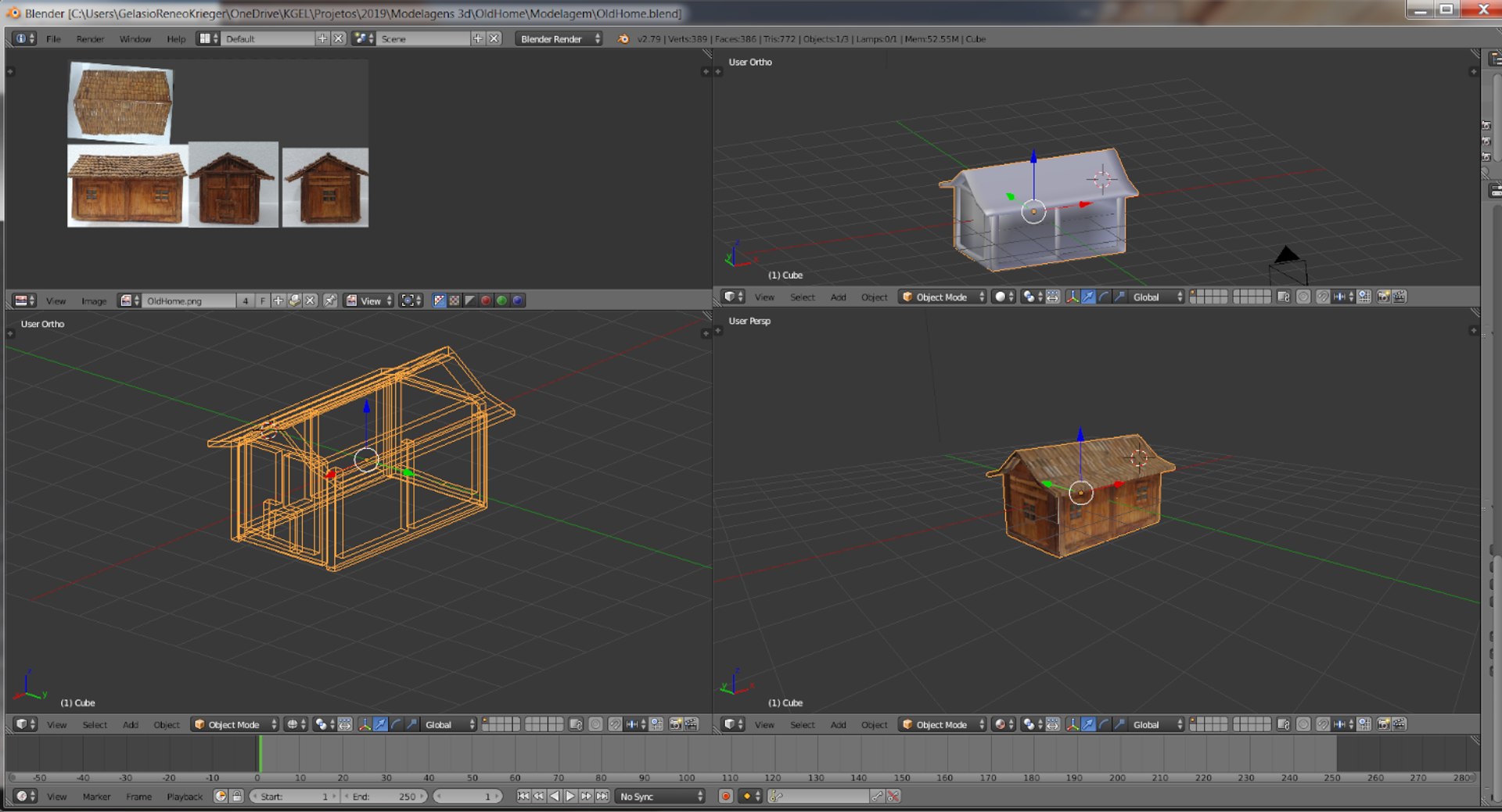The width and height of the screenshot is (1502, 812).
Task: Open the Window menu
Action: (135, 38)
